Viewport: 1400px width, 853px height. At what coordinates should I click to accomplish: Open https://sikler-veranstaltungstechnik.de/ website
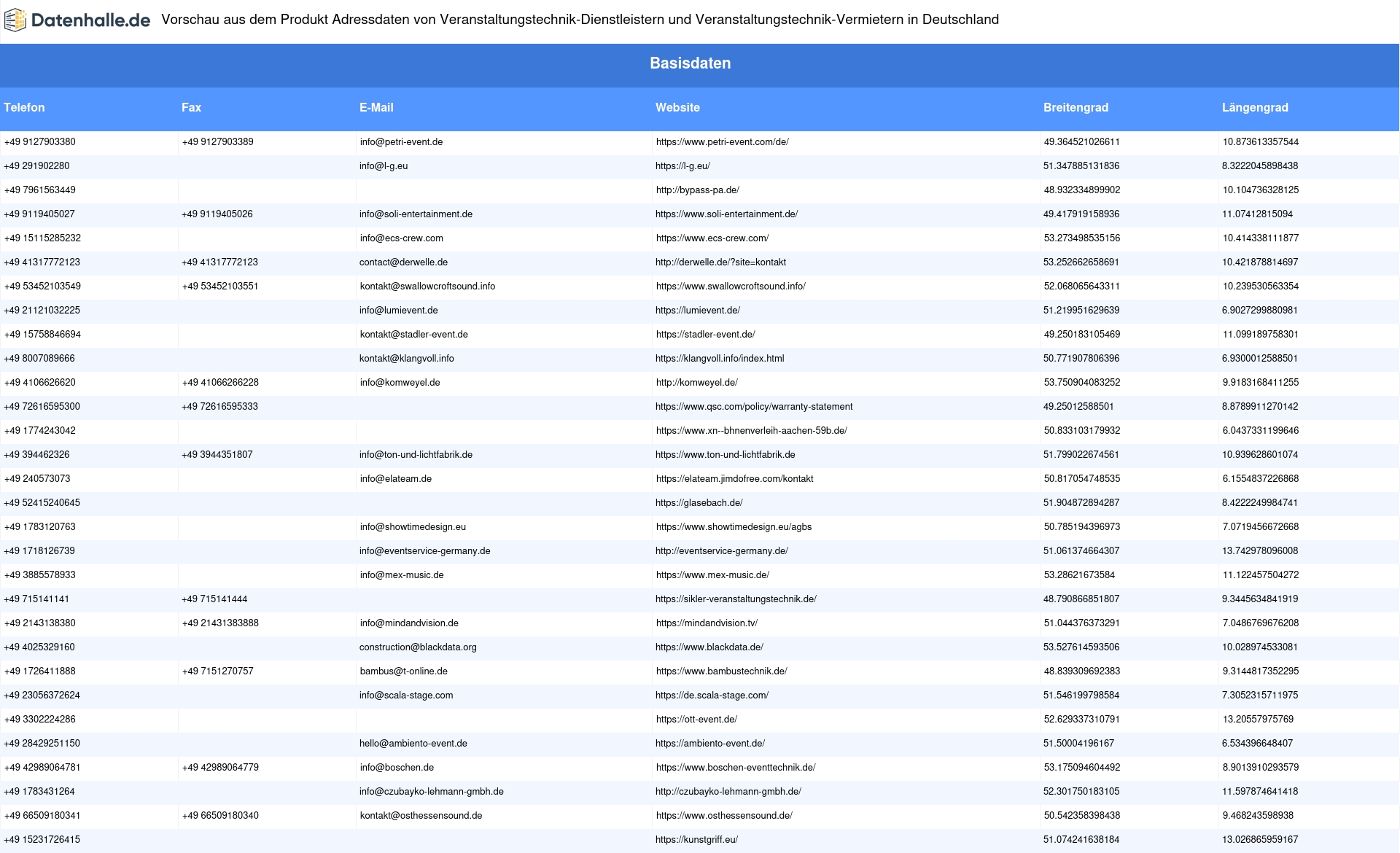(736, 599)
